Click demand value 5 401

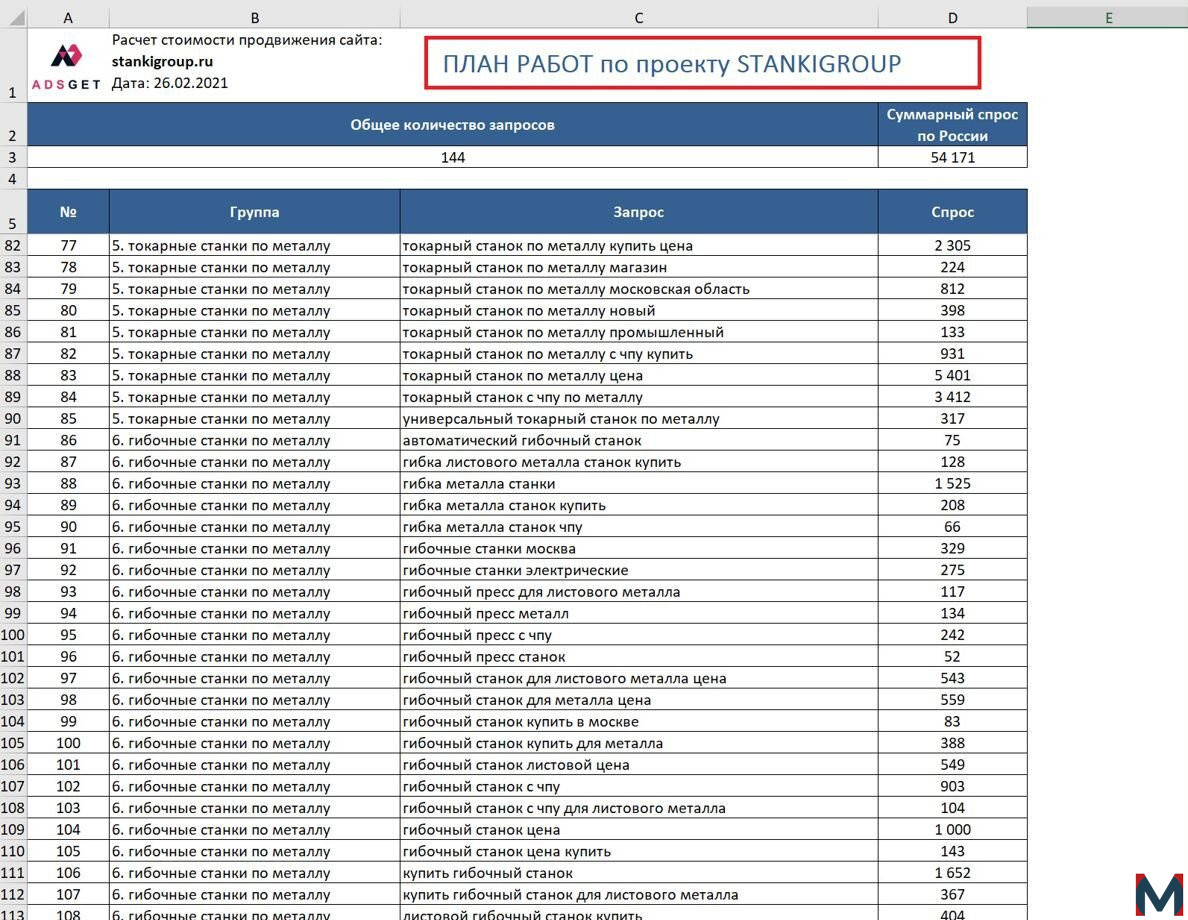click(952, 375)
